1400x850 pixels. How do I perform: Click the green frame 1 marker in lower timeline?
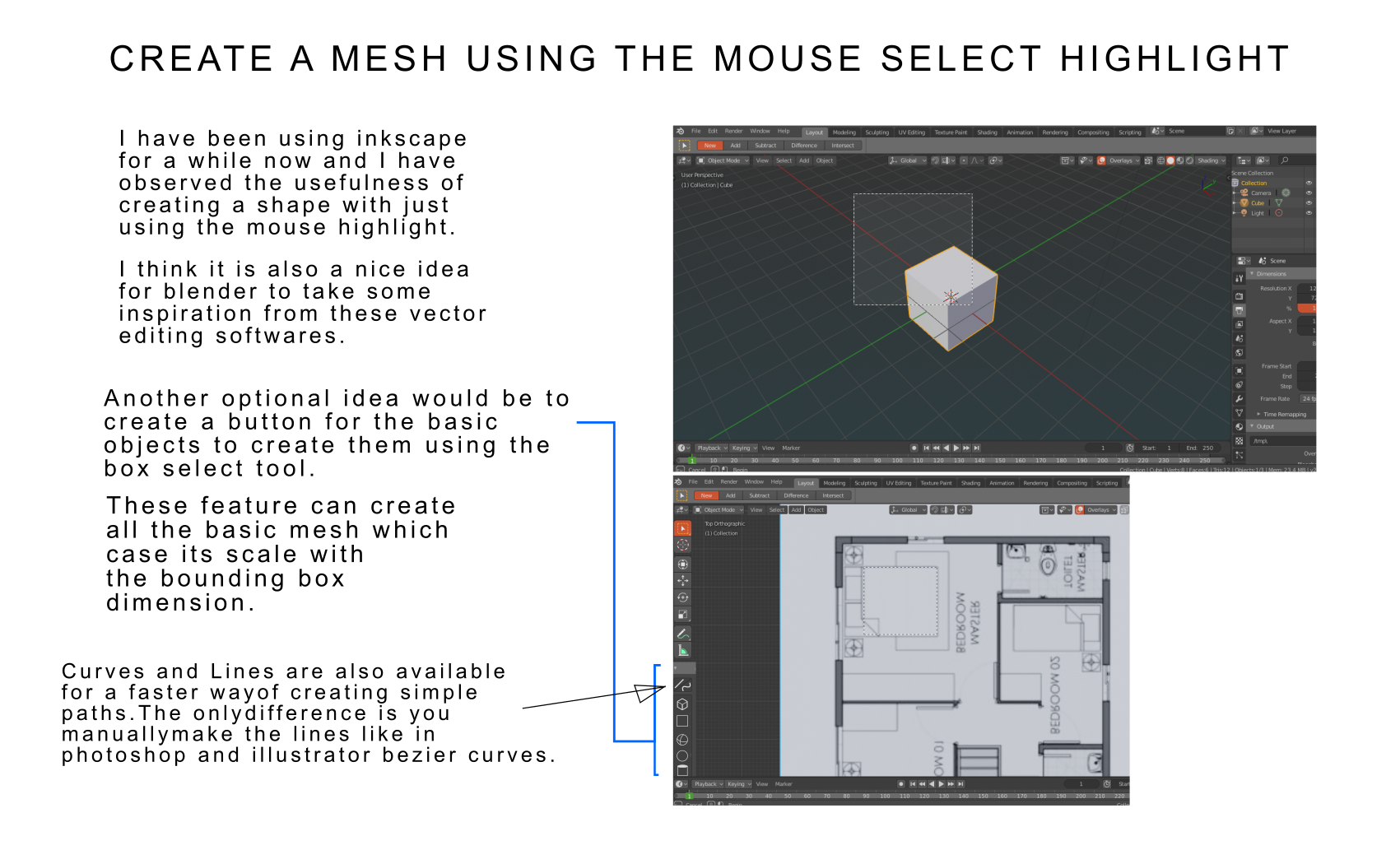click(x=691, y=796)
